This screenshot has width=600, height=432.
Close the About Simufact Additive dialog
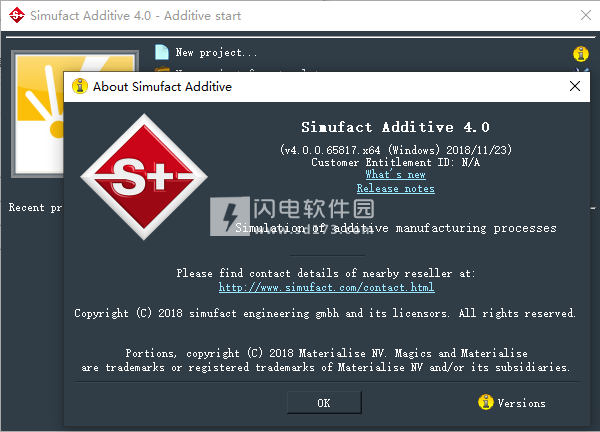point(575,86)
